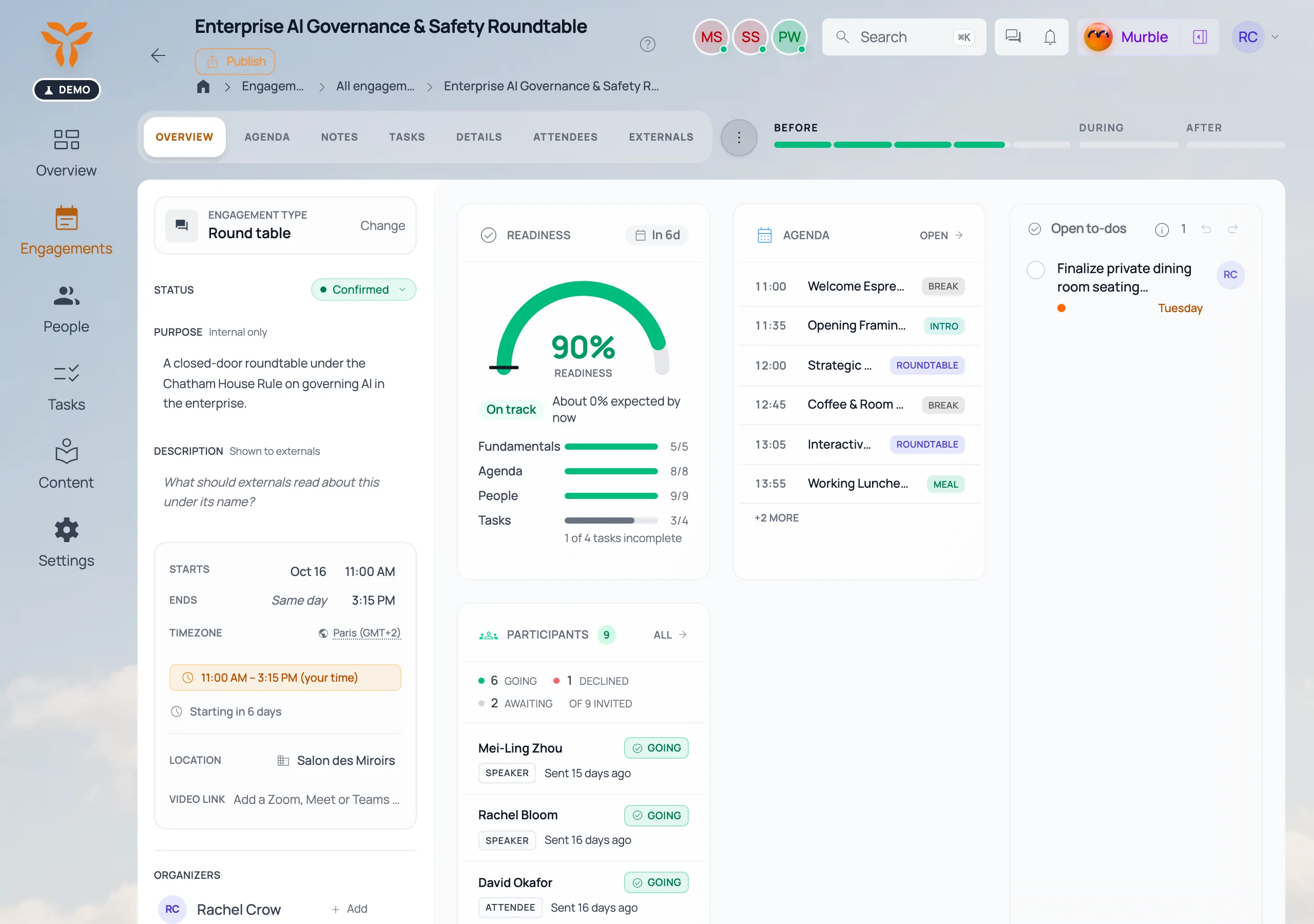The height and width of the screenshot is (924, 1314).
Task: Open the People sidebar section
Action: coord(66,309)
